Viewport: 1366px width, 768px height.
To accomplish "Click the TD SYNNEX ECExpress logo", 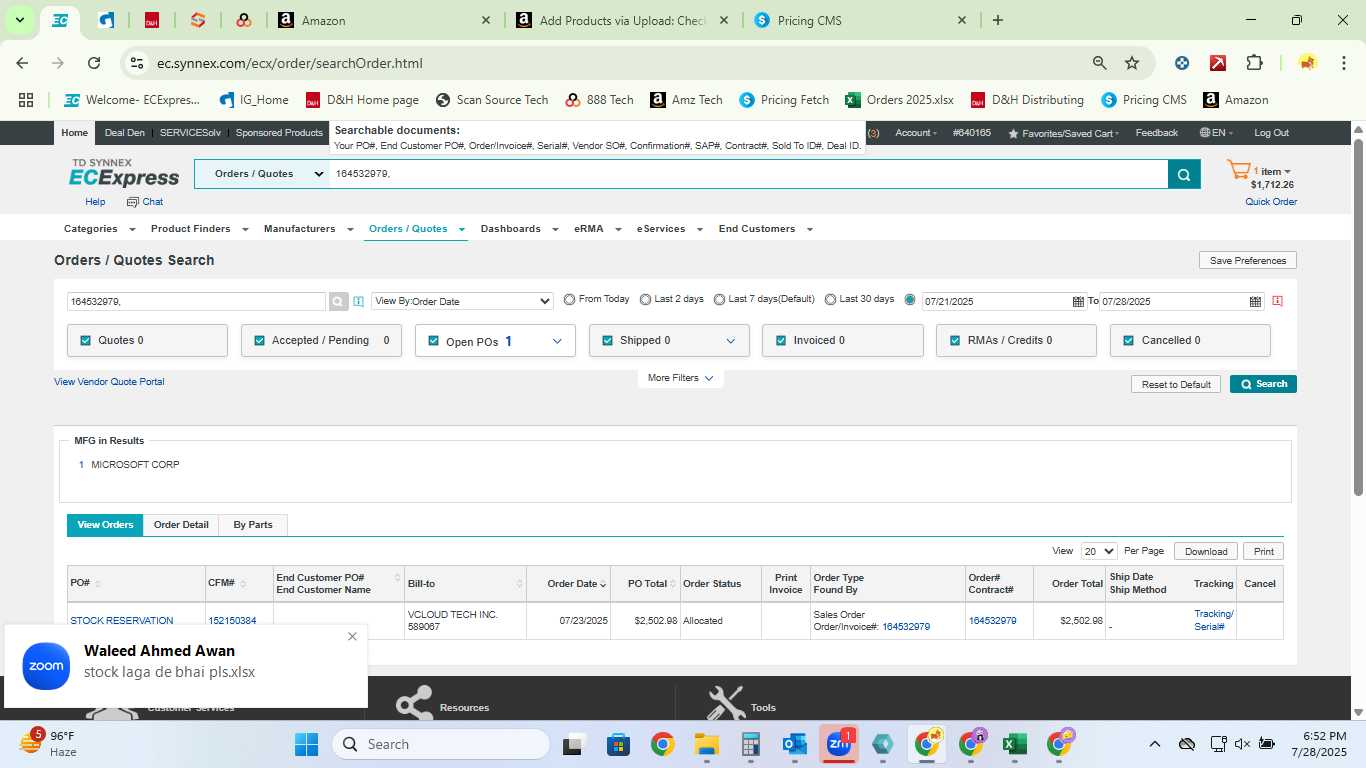I will click(x=124, y=173).
